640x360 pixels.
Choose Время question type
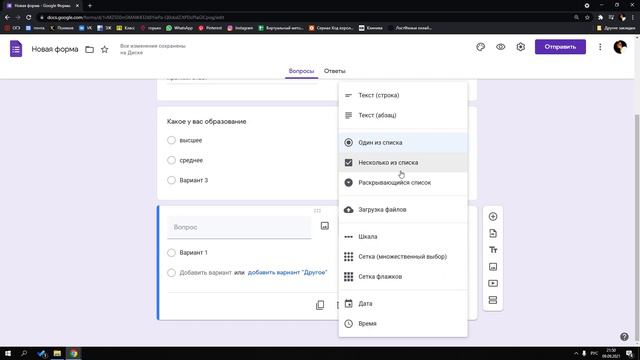click(403, 323)
